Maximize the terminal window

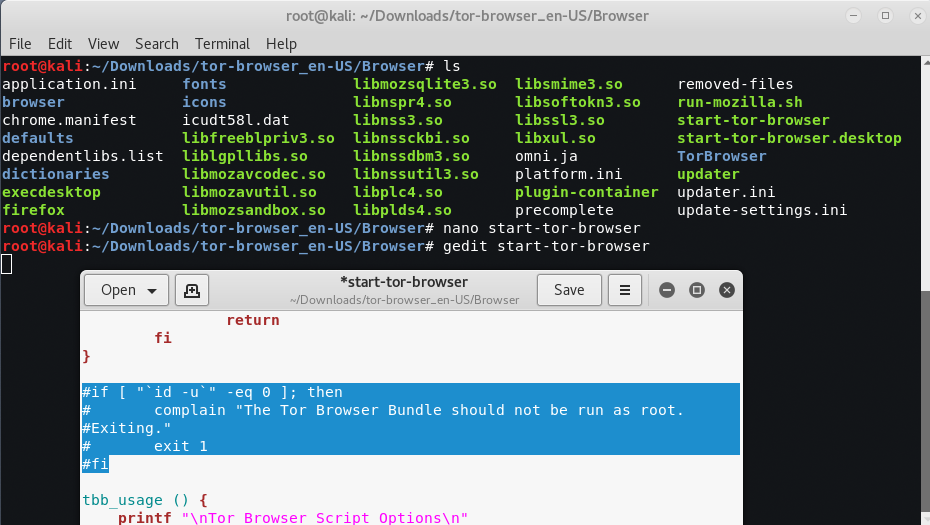click(x=886, y=16)
